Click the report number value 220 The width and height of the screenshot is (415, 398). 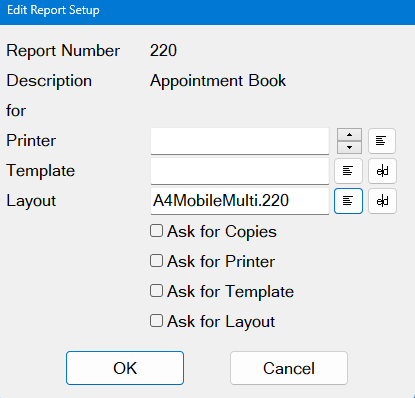tap(163, 51)
